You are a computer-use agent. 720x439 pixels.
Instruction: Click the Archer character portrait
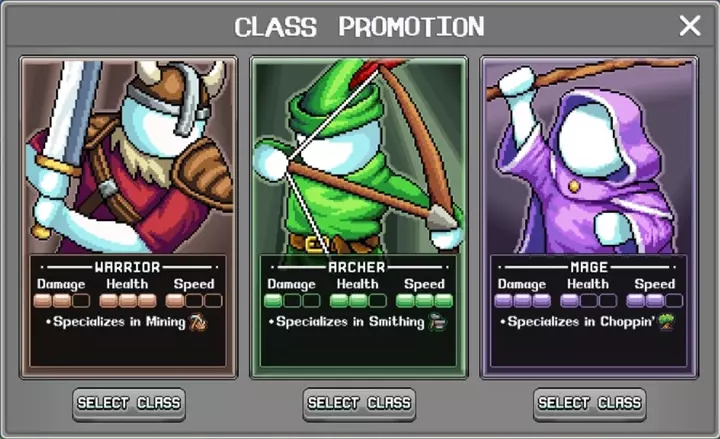point(359,157)
